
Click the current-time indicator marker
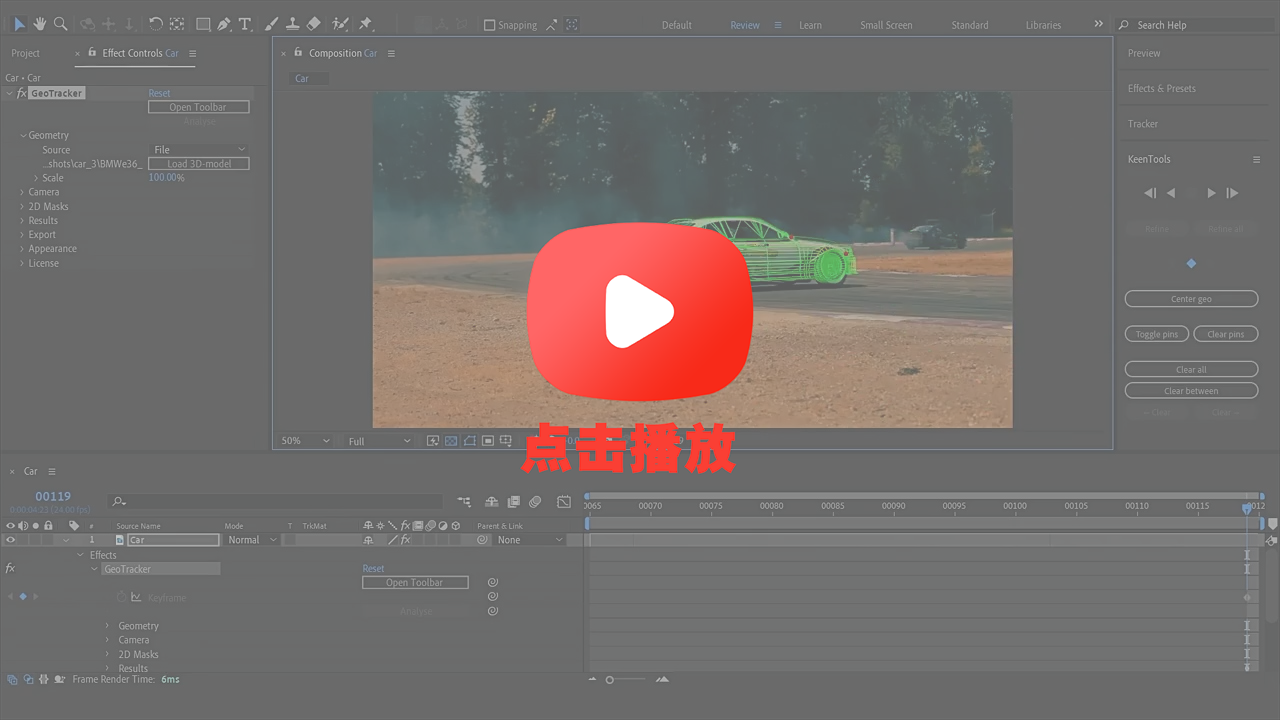tap(1247, 508)
